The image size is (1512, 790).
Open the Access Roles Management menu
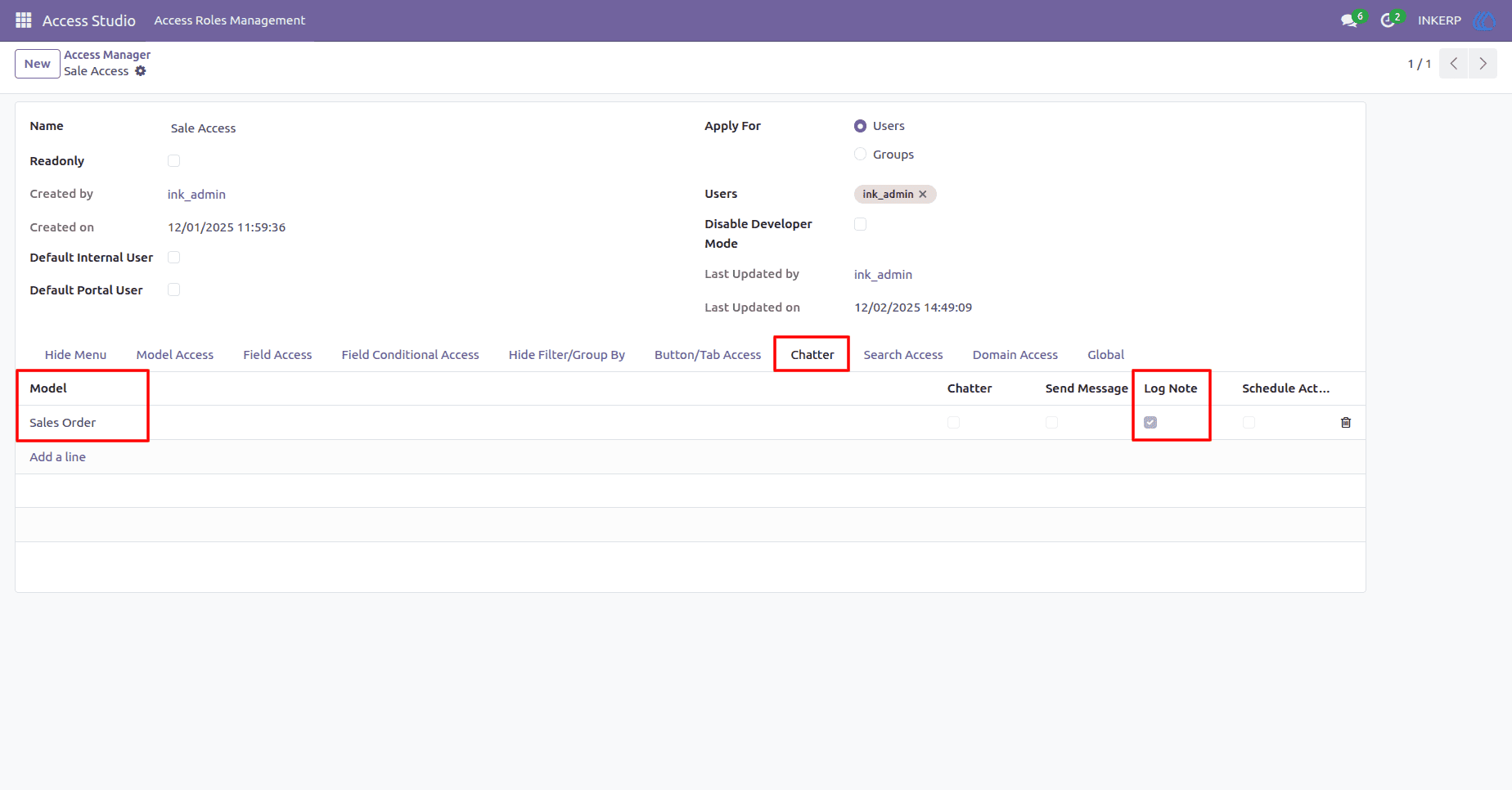point(230,20)
